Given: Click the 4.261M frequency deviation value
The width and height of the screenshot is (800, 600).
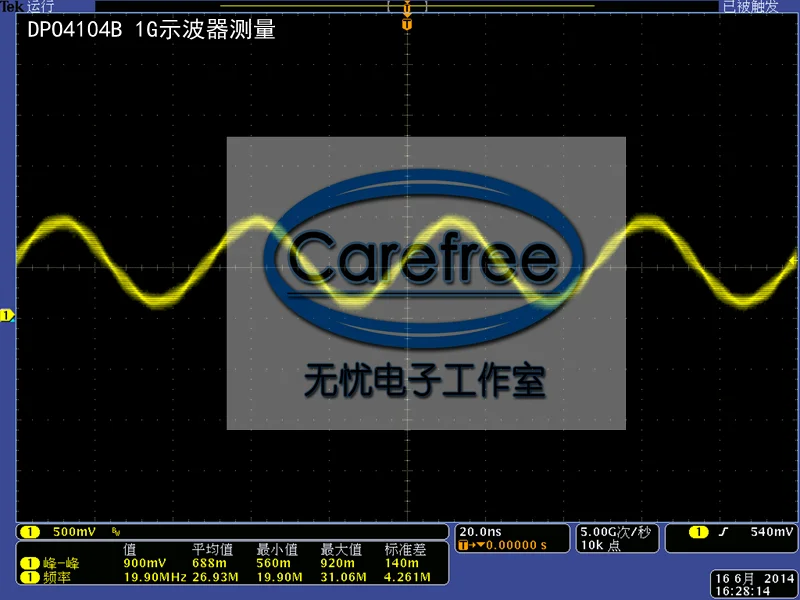Looking at the screenshot, I should (407, 577).
